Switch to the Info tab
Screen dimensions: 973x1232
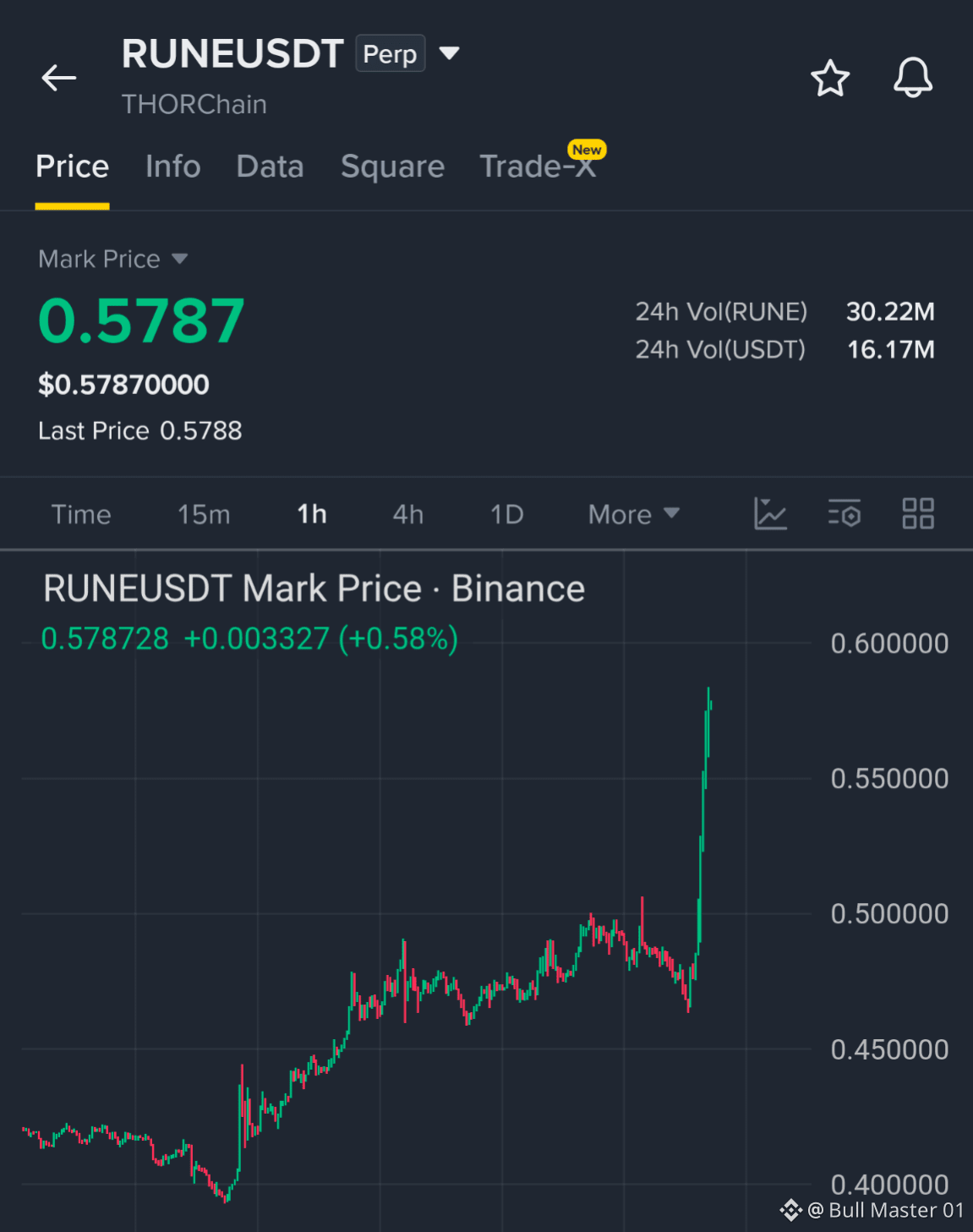point(172,167)
